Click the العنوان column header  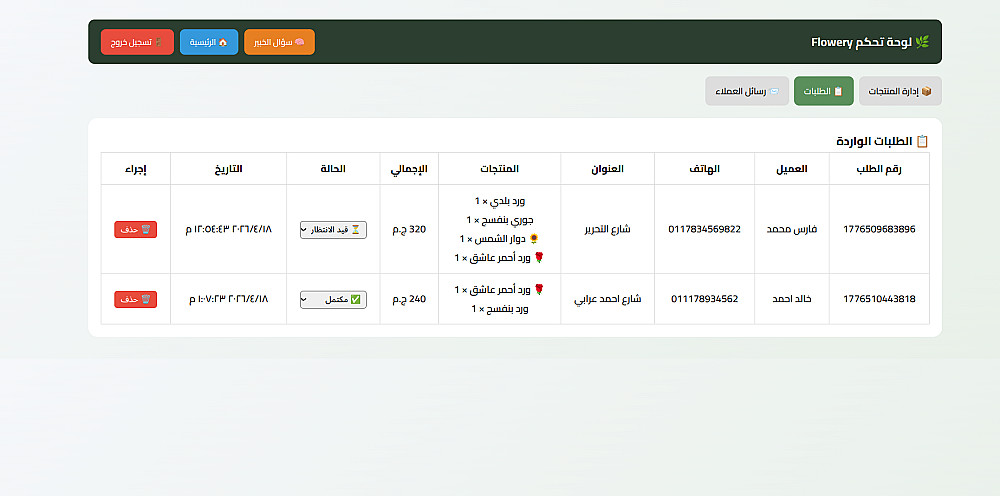tap(607, 169)
